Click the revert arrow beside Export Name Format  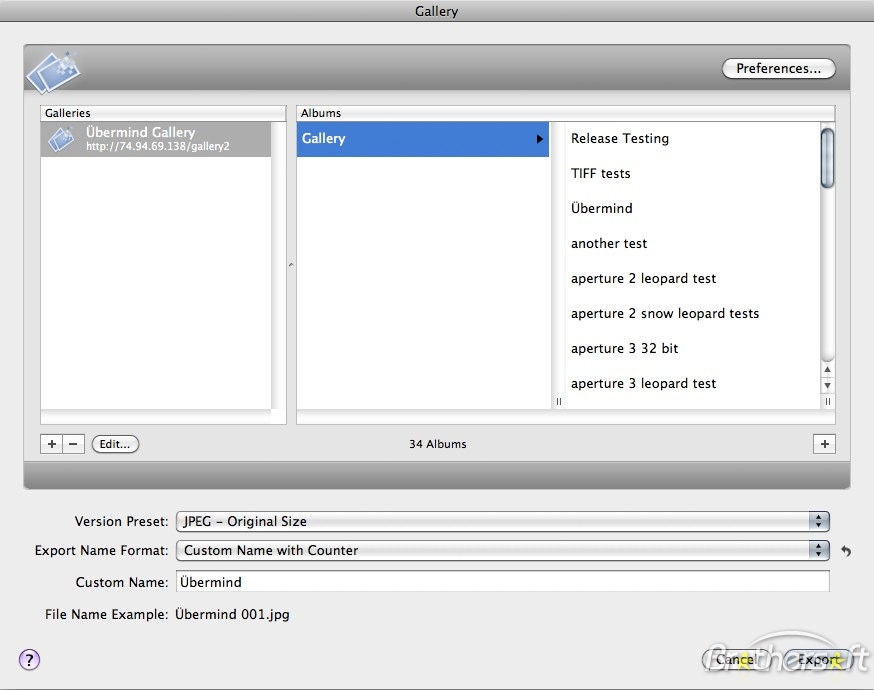pyautogui.click(x=845, y=550)
